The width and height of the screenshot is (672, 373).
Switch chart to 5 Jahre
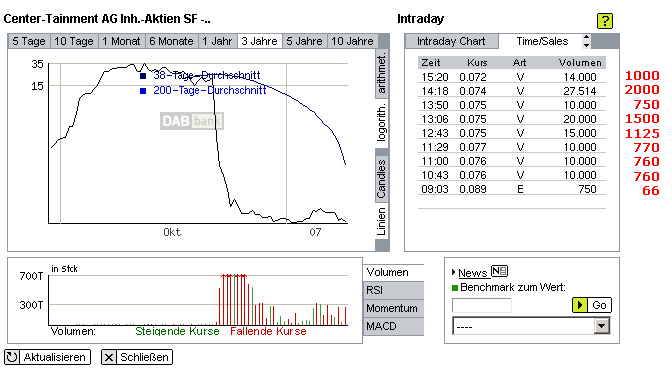pyautogui.click(x=304, y=41)
